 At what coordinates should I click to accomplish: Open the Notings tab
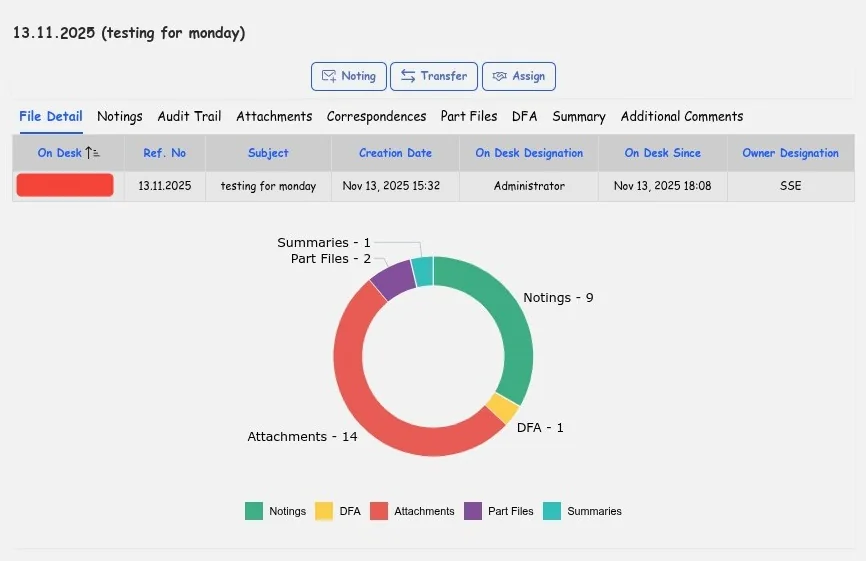point(120,117)
